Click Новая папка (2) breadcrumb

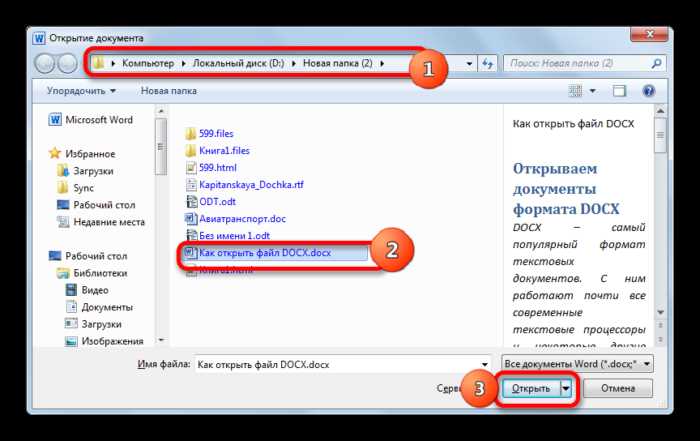point(338,63)
